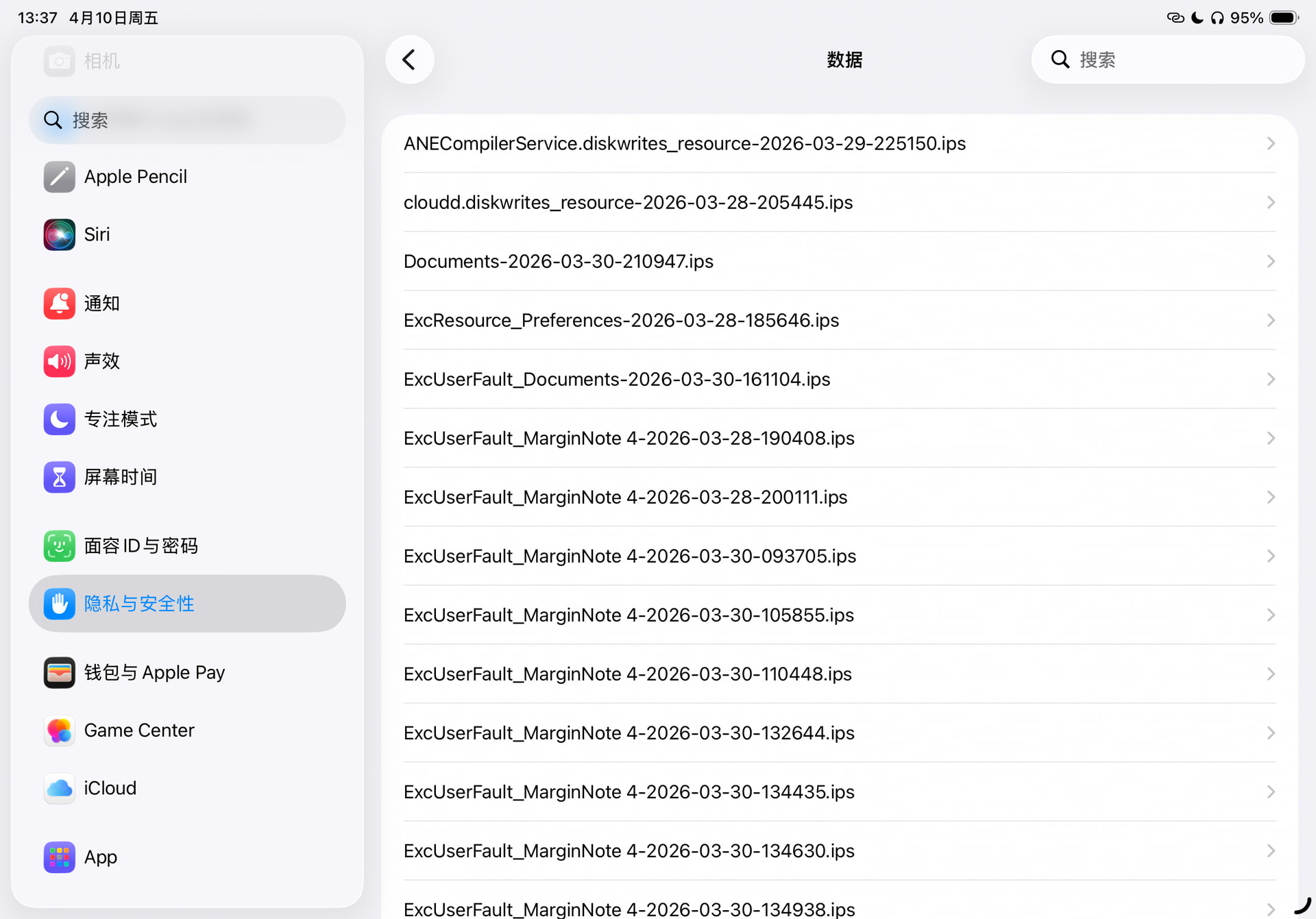This screenshot has width=1316, height=919.
Task: Select 隐私与安全性 in the sidebar
Action: (x=187, y=604)
